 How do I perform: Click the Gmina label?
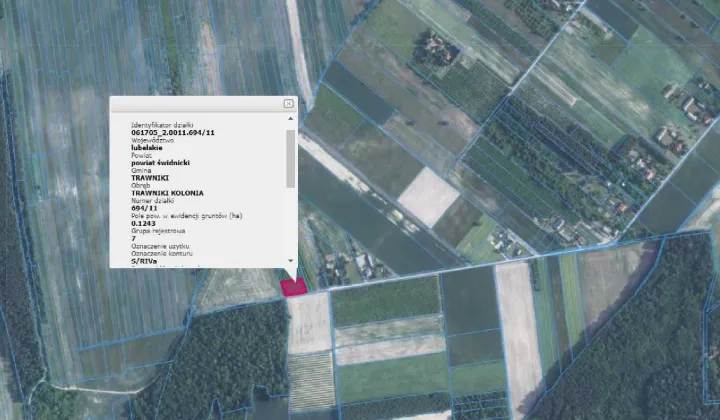pos(141,171)
